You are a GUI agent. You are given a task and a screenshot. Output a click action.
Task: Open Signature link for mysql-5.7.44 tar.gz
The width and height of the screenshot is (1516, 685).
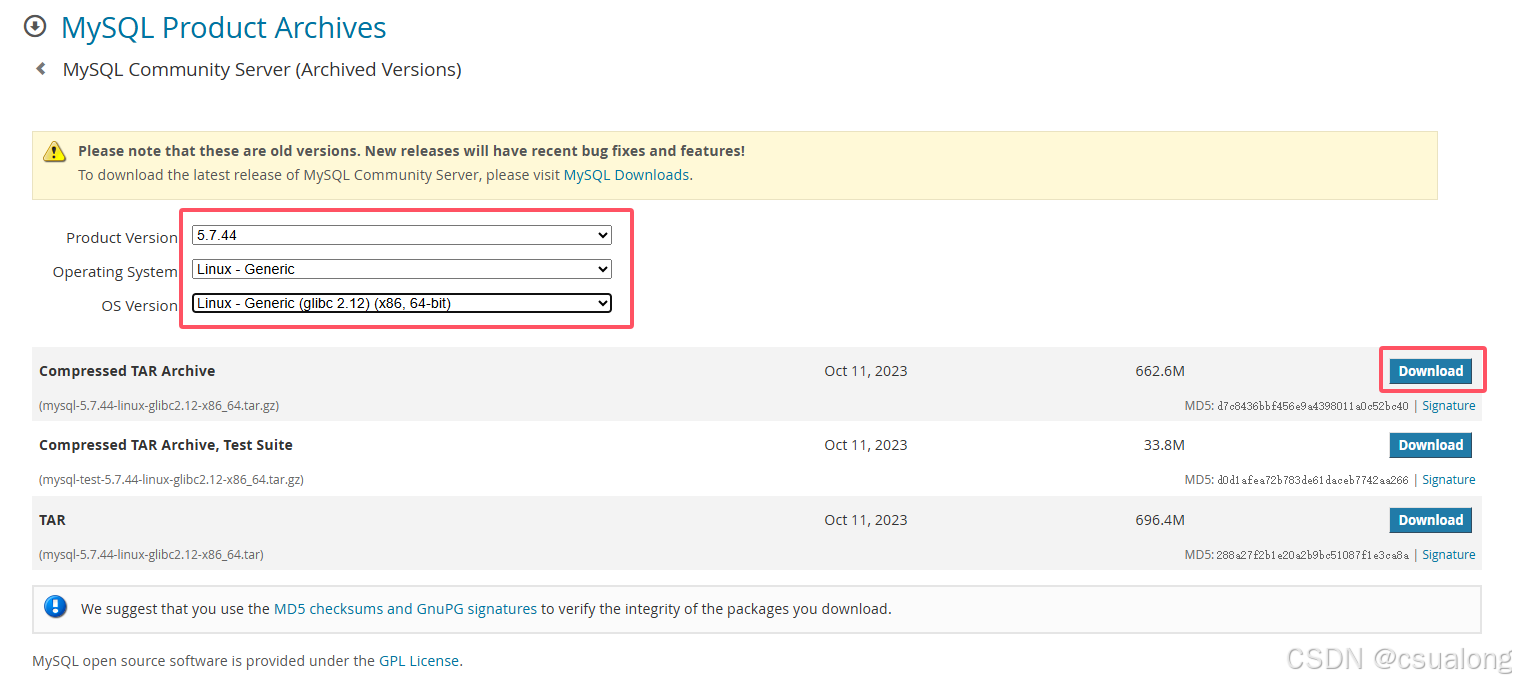pyautogui.click(x=1448, y=406)
